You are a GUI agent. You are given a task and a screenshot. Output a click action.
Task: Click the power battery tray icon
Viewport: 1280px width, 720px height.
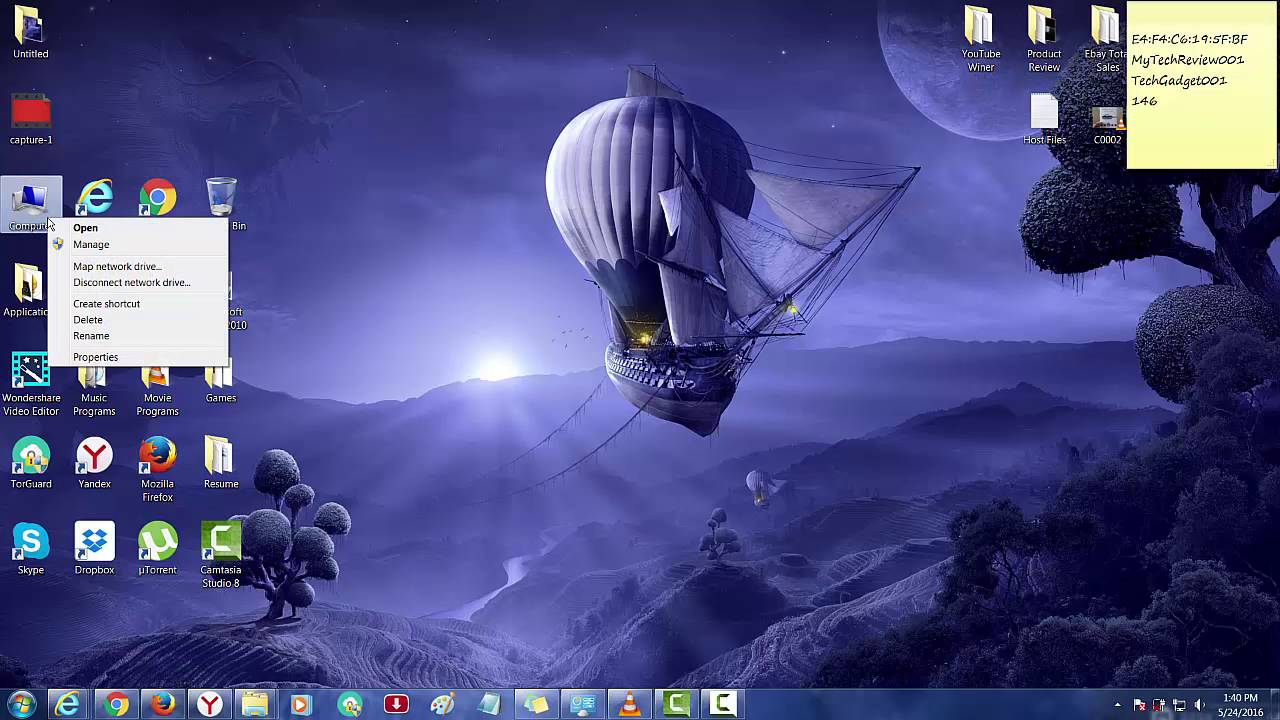coord(1159,705)
